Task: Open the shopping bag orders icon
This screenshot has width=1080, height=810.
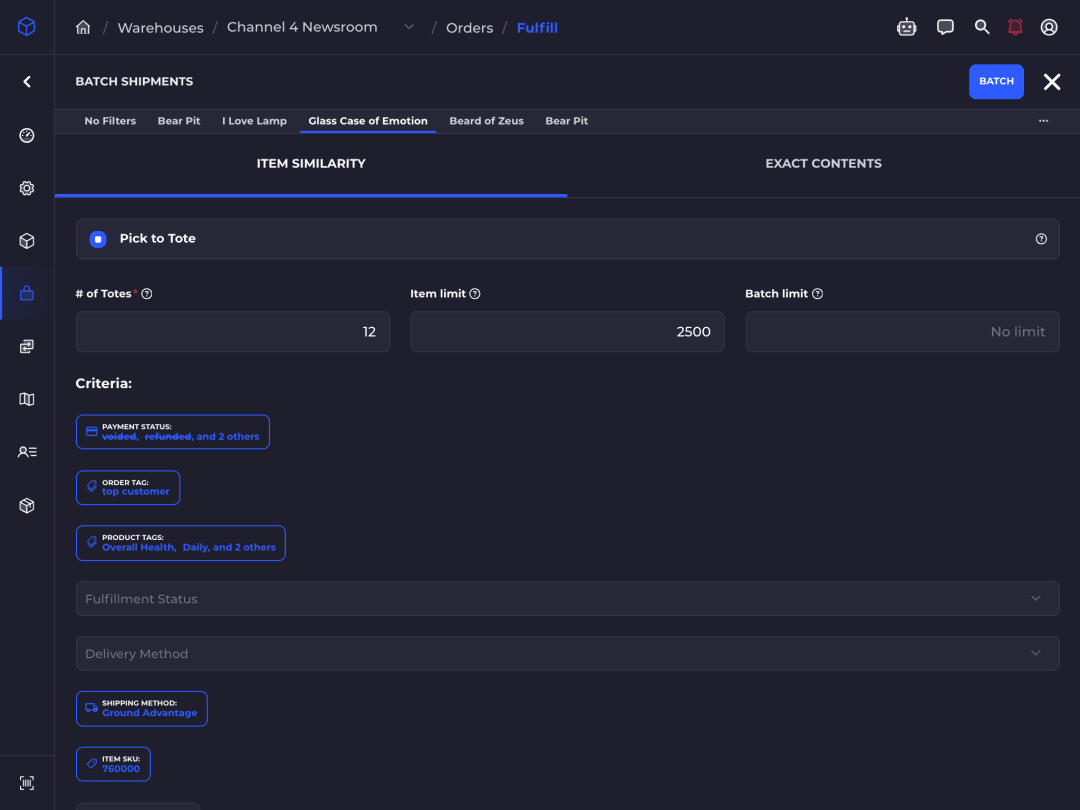Action: (x=27, y=293)
